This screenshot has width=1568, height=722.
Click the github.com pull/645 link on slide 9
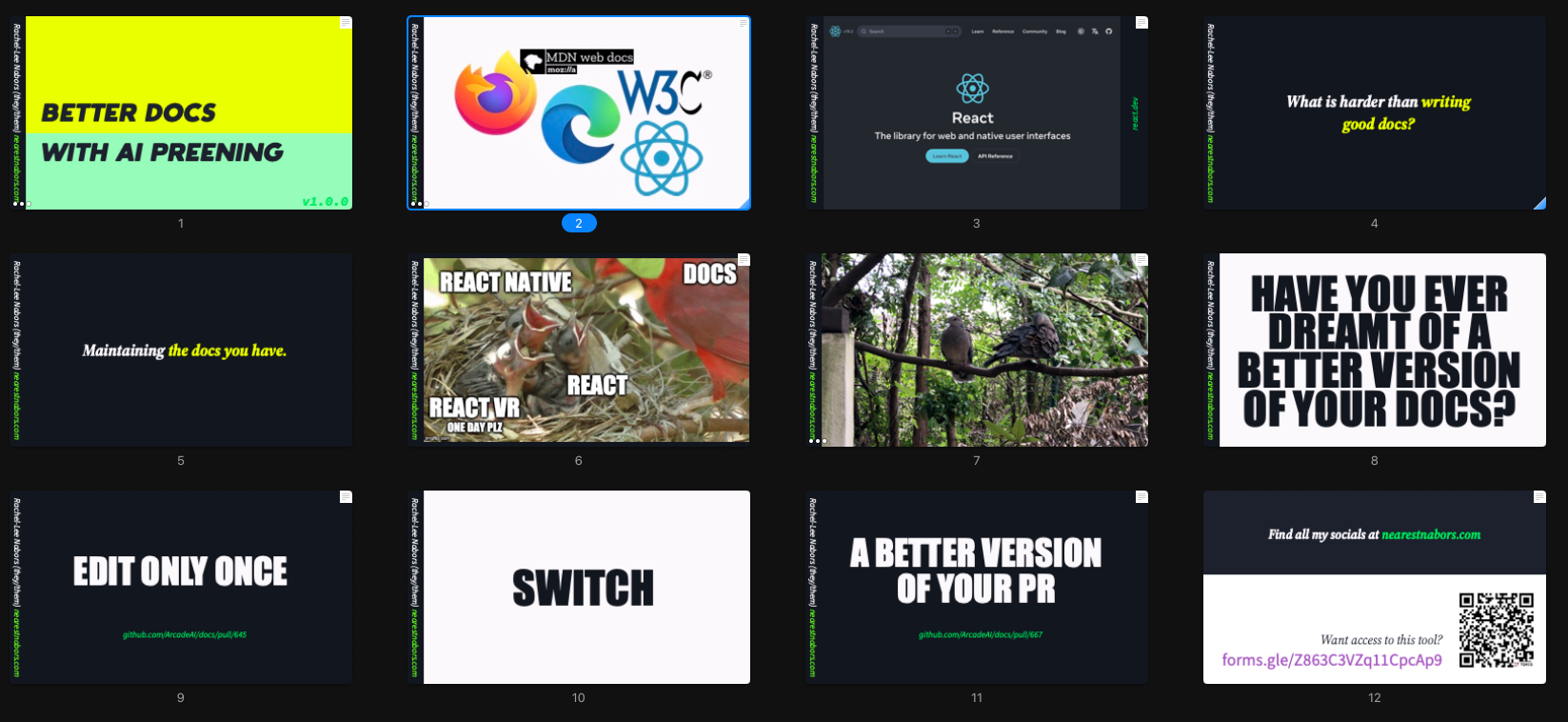(185, 634)
